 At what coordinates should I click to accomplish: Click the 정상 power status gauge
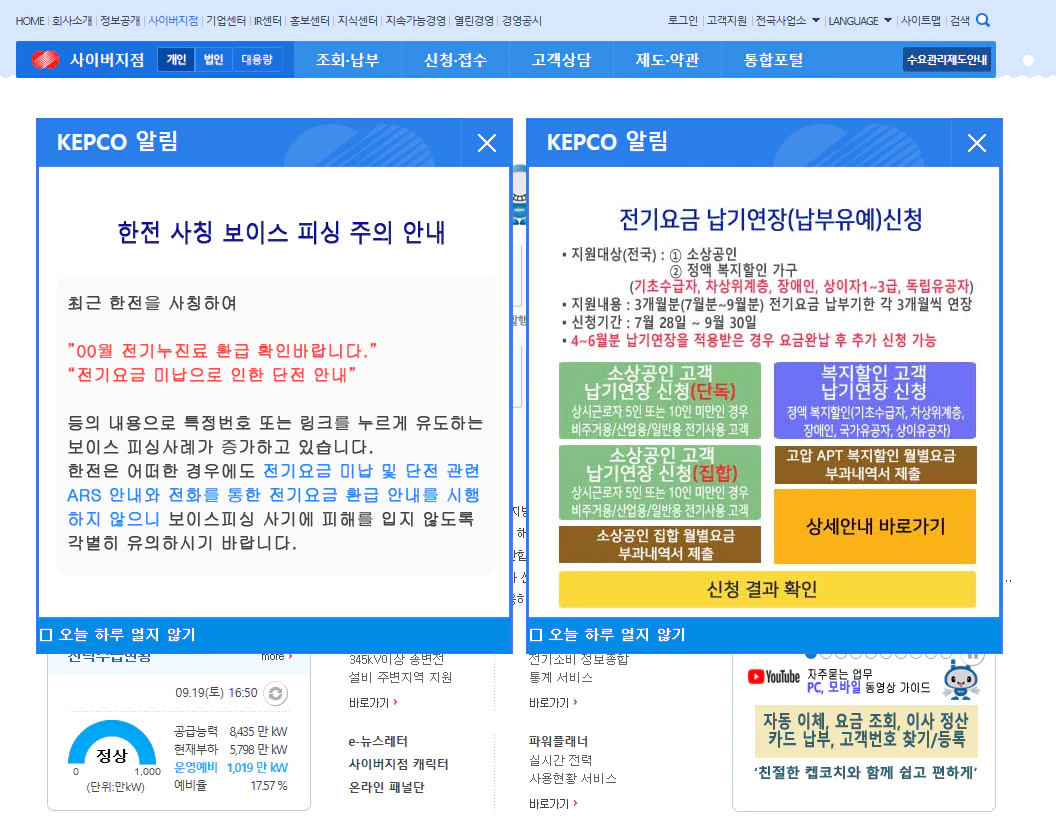click(x=112, y=748)
